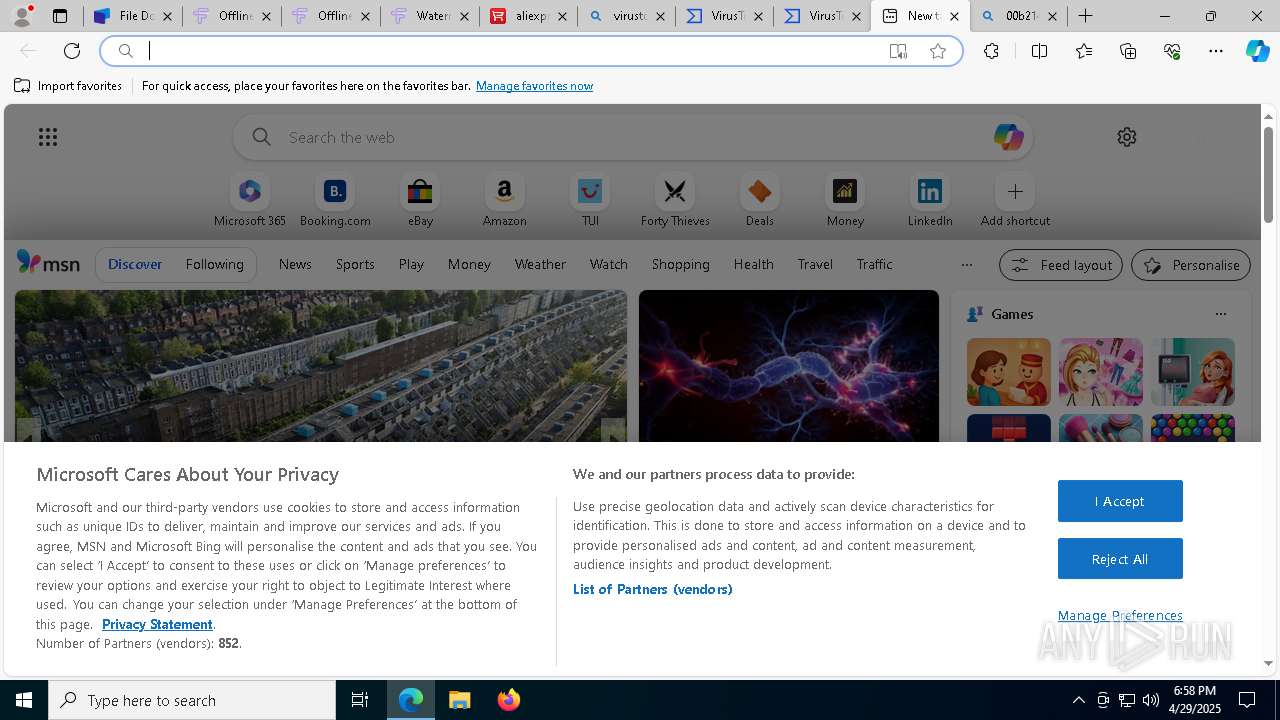Open Amazon shortcut

pyautogui.click(x=505, y=201)
